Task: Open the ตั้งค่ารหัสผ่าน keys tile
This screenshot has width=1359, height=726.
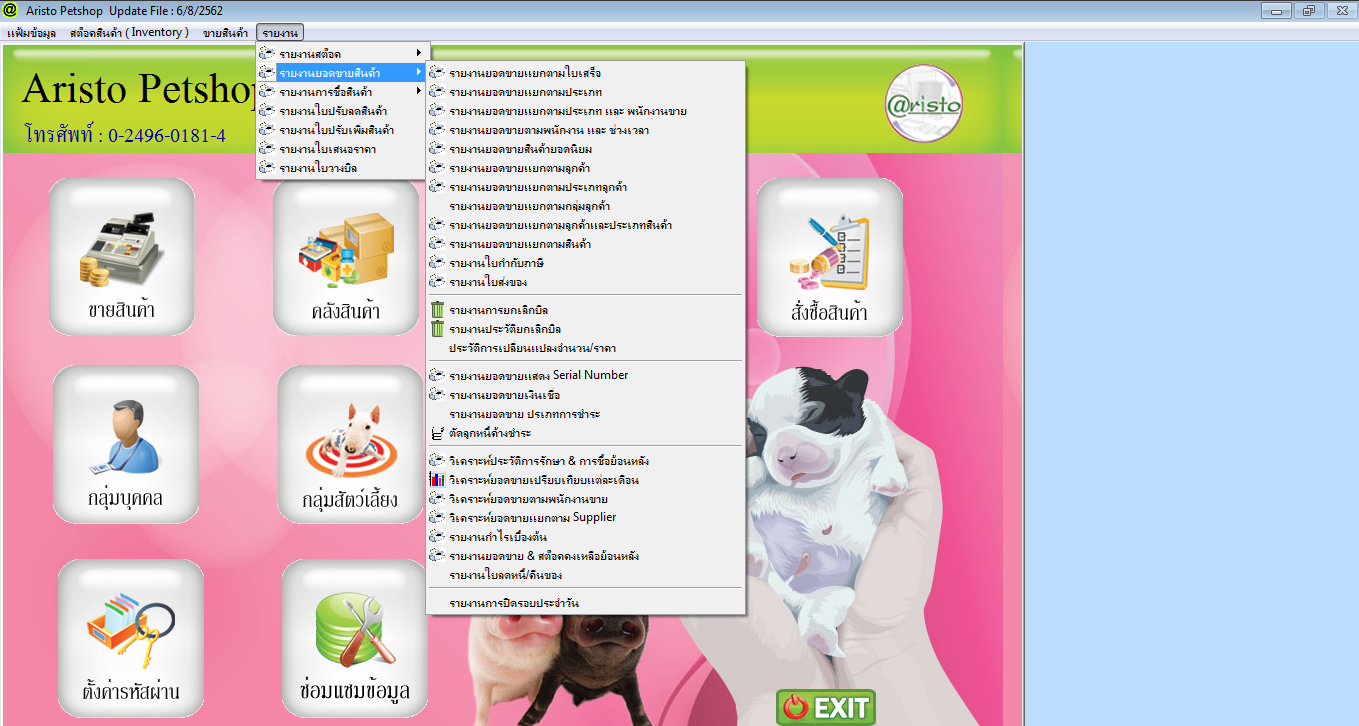Action: (x=130, y=637)
